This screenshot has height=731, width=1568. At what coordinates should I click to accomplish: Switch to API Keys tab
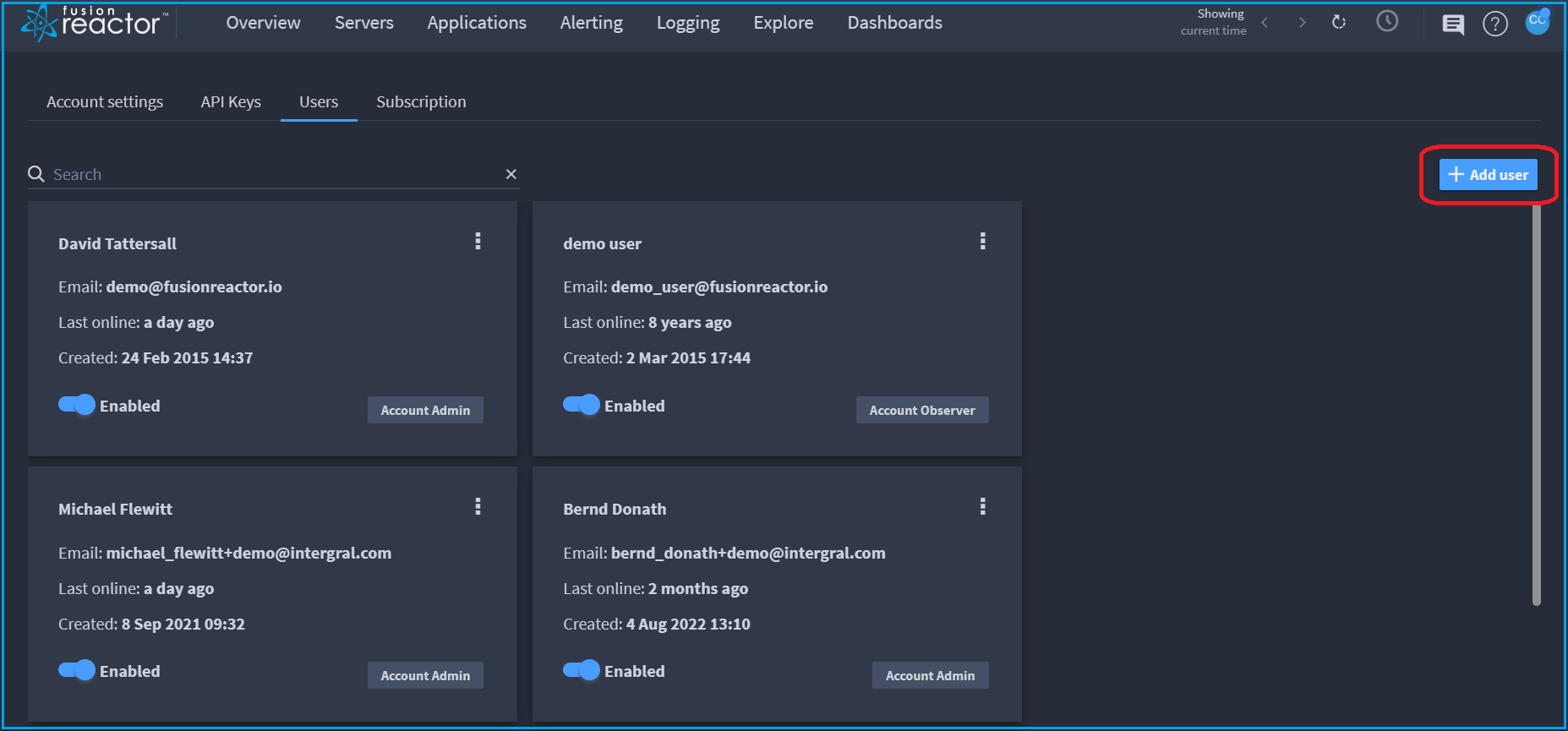pyautogui.click(x=231, y=102)
